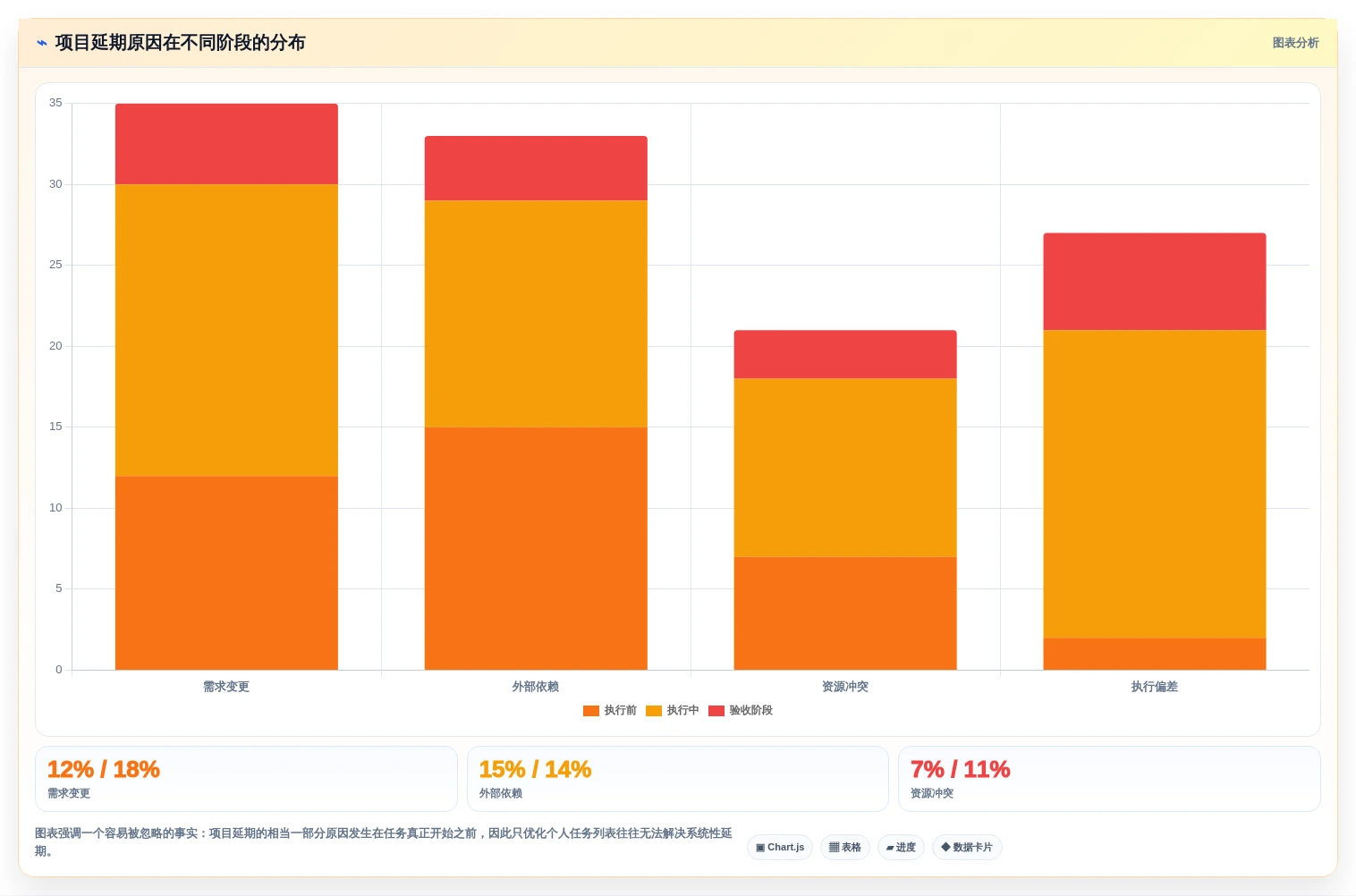Screen dimensions: 1356x896
Task: Click the 验收阶段 red legend swatch
Action: tap(716, 711)
